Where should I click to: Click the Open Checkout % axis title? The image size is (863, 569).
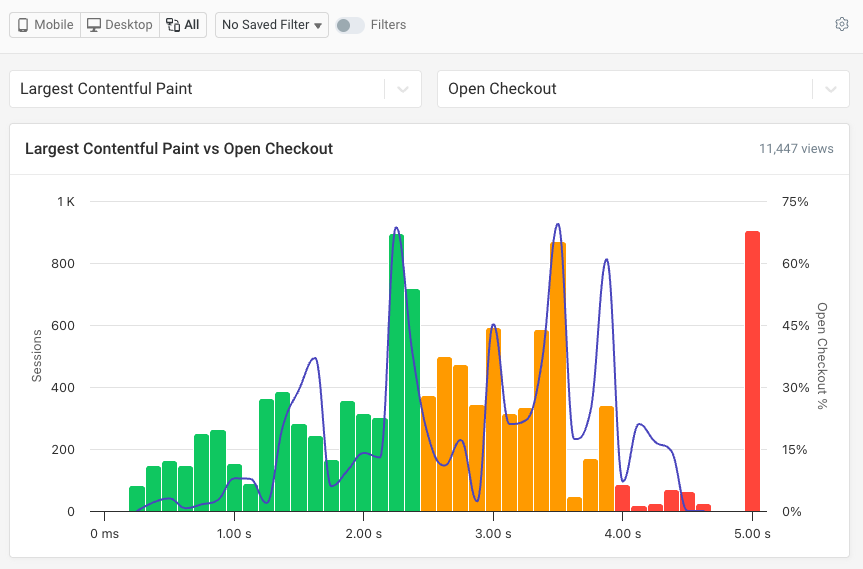pyautogui.click(x=822, y=355)
